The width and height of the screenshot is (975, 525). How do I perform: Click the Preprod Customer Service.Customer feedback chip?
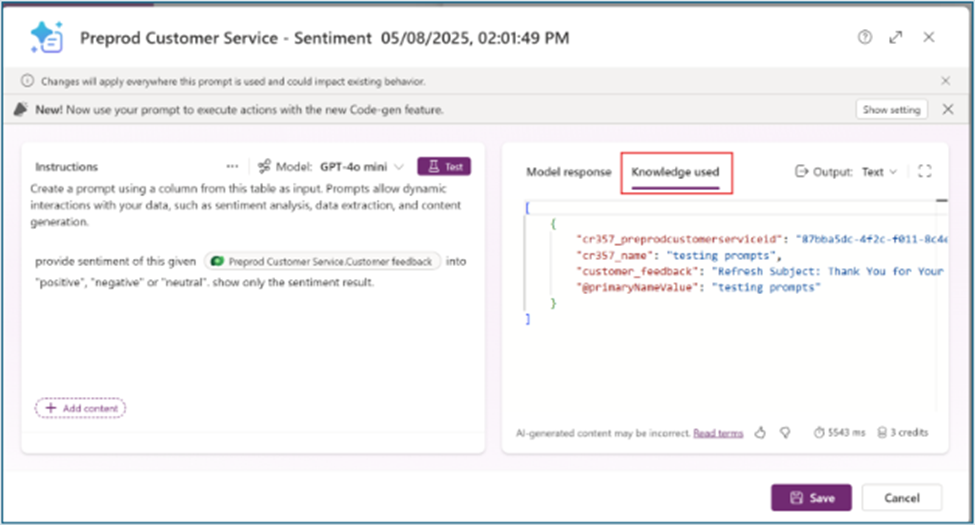point(323,261)
